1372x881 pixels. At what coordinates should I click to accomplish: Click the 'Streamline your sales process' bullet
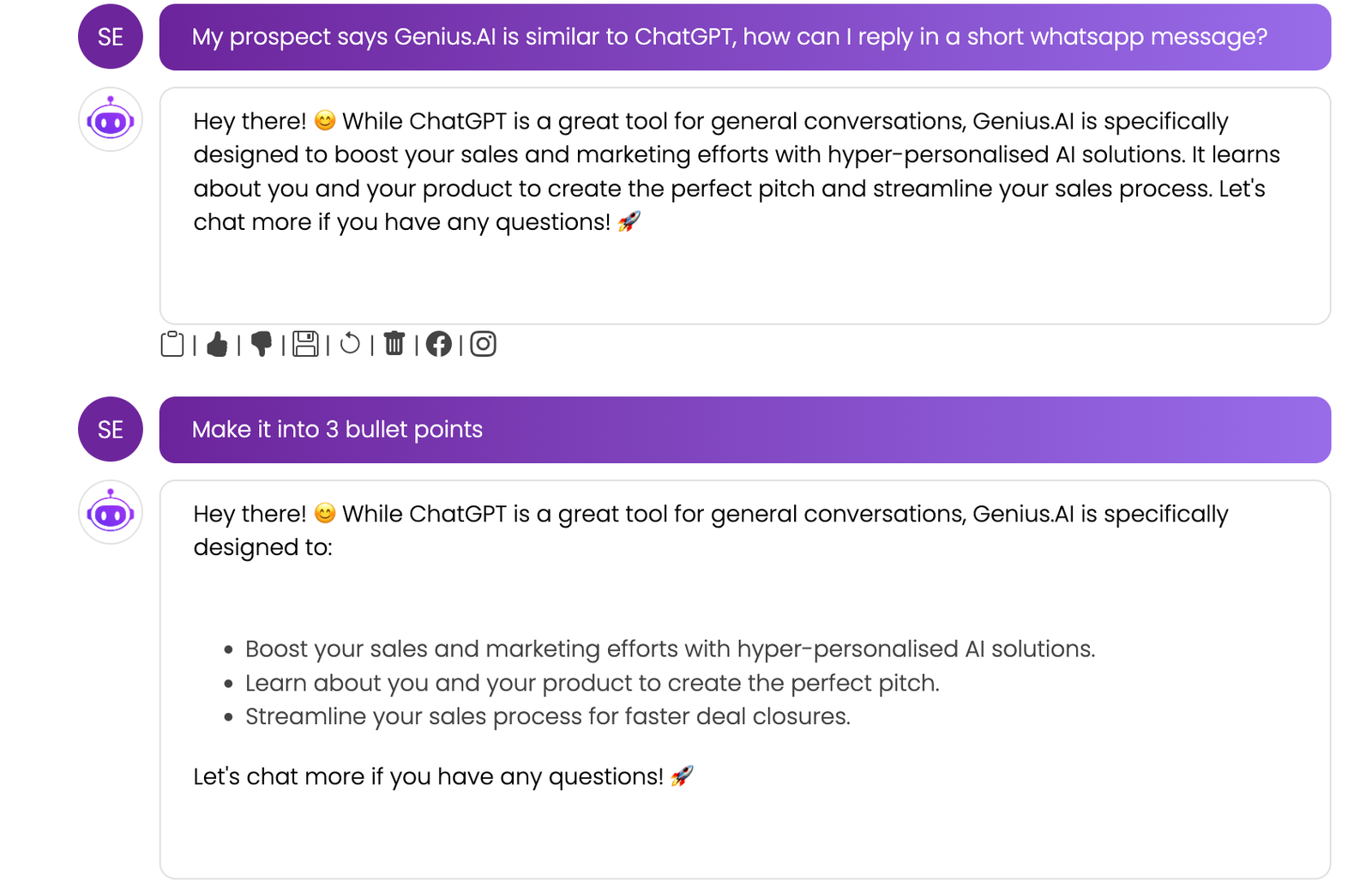[548, 716]
